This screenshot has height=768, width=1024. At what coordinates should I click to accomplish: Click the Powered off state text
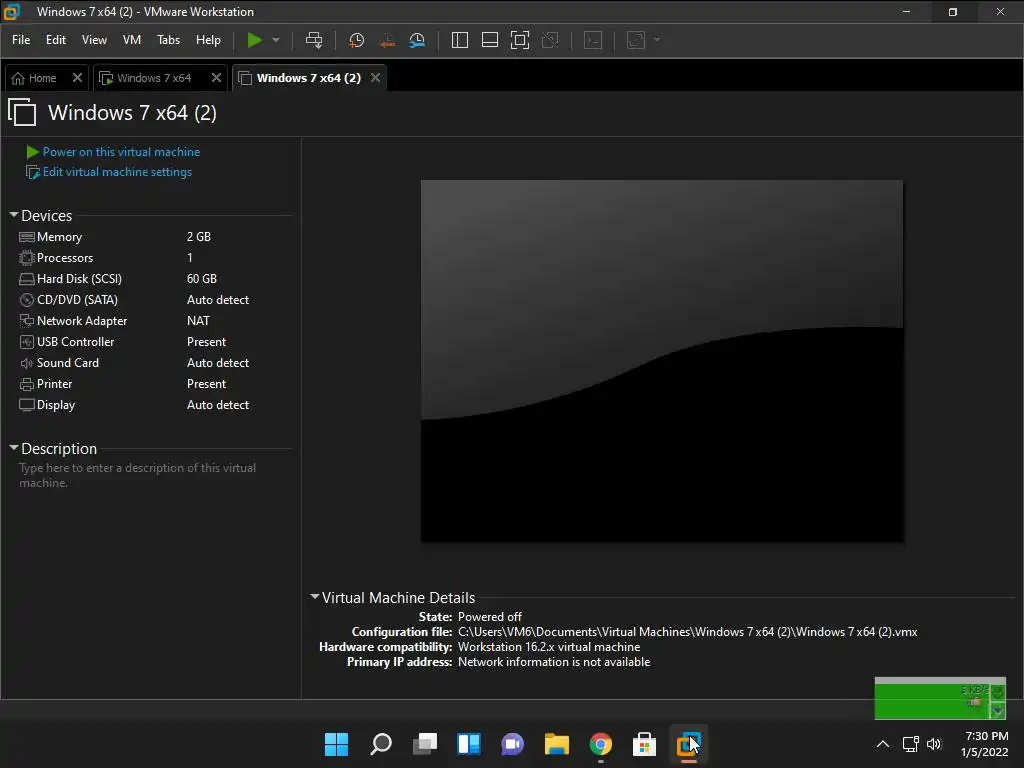point(490,616)
